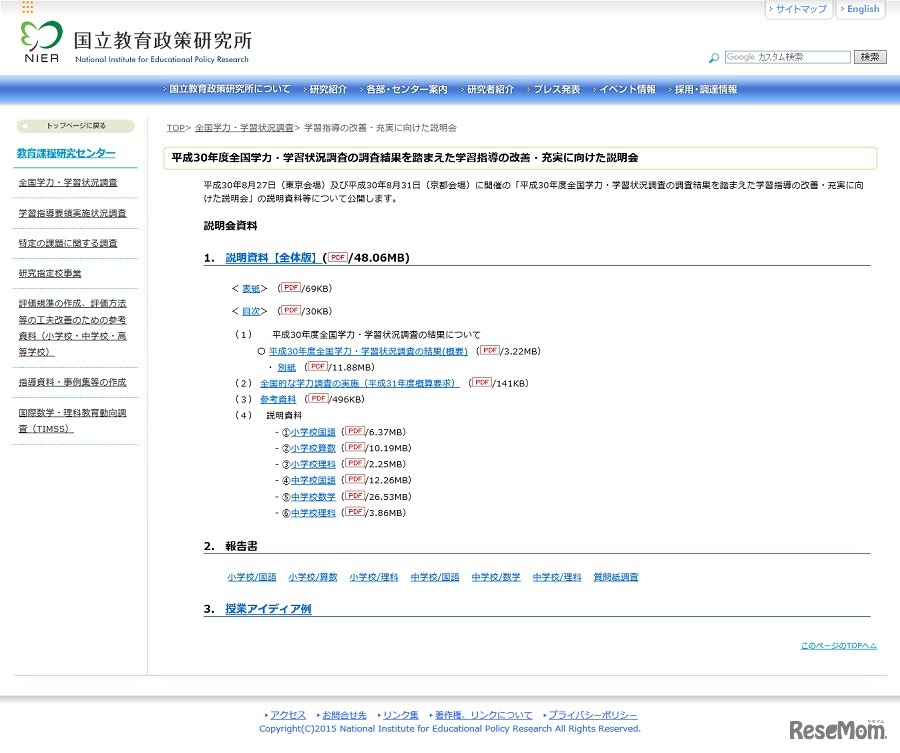
Task: Open the 授業アイディア例 heading link
Action: pos(268,608)
